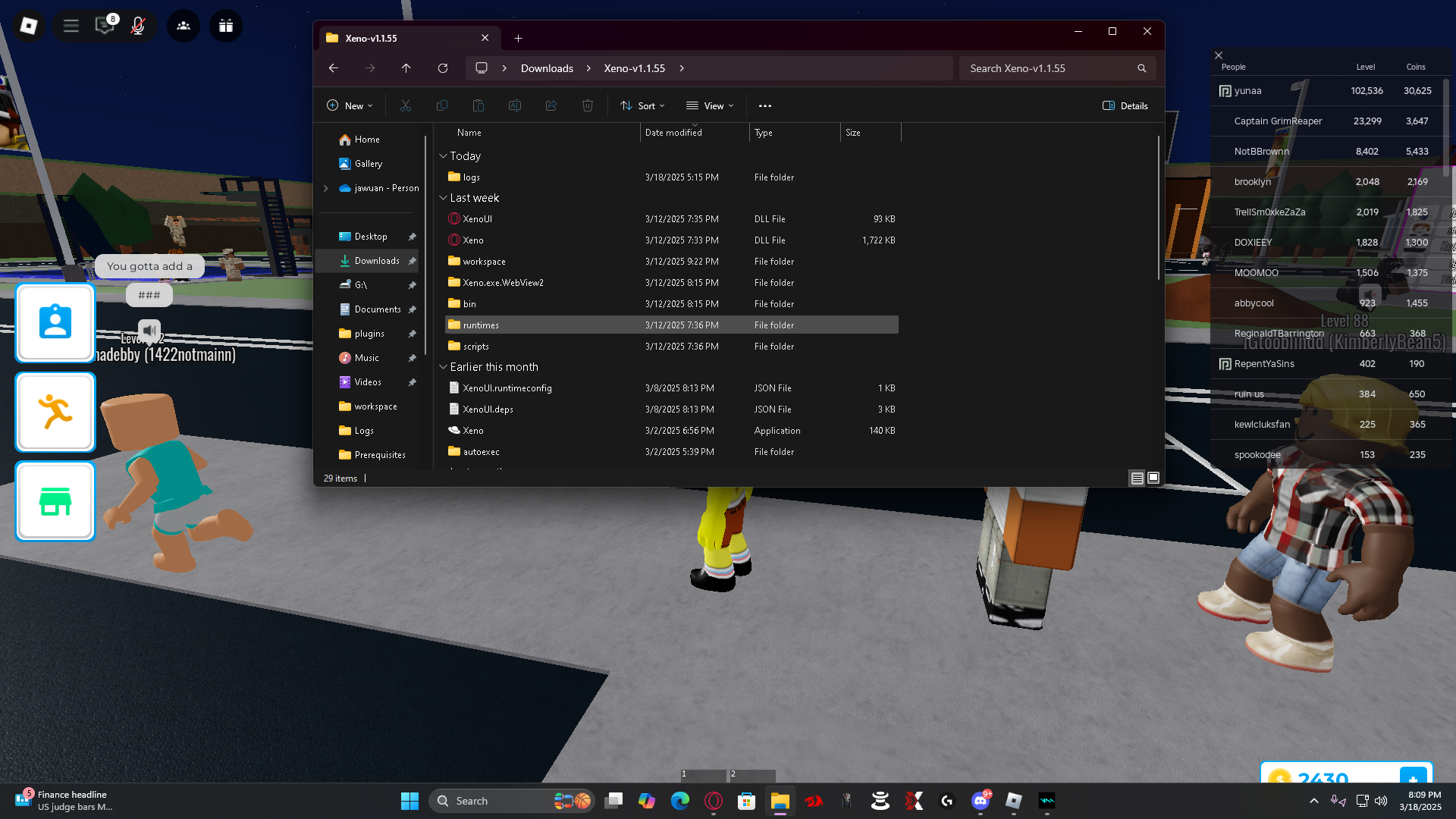This screenshot has width=1456, height=819.
Task: Select the Xeno.exe.WebView2 folder
Action: [x=672, y=283]
